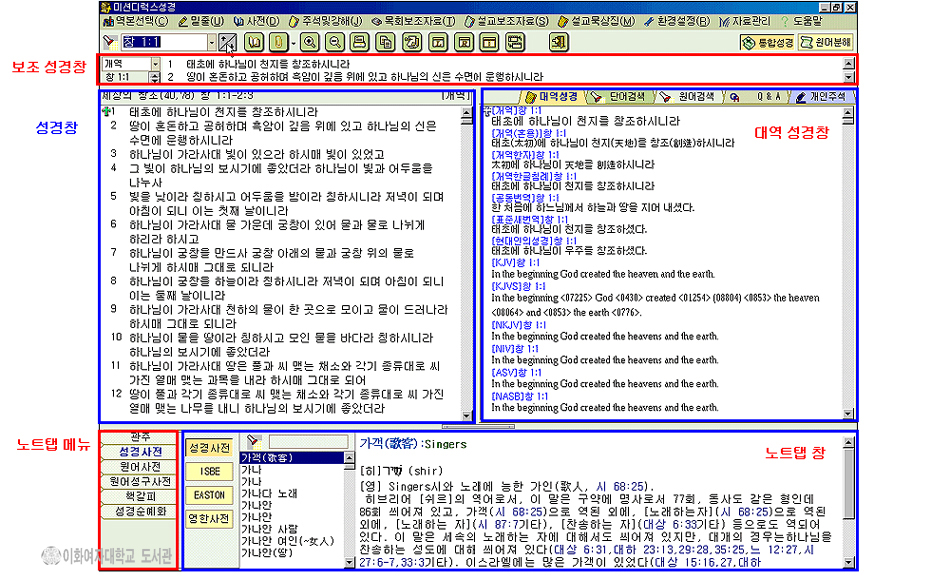Open the [NASB]창 1:1 link
Viewport: 950px width, 580px height.
519,396
